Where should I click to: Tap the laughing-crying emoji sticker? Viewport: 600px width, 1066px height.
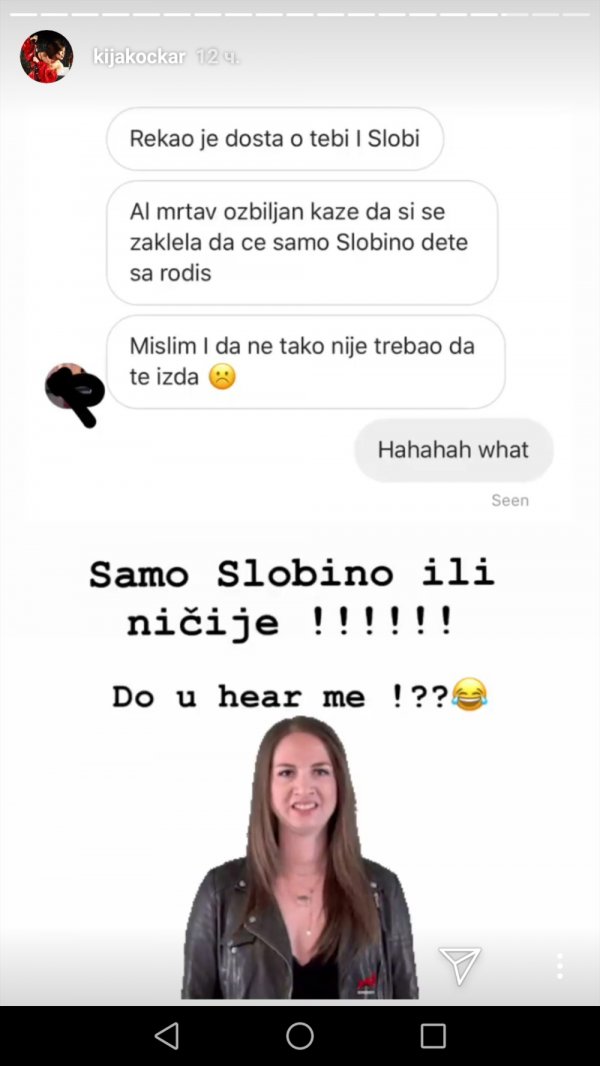click(470, 695)
